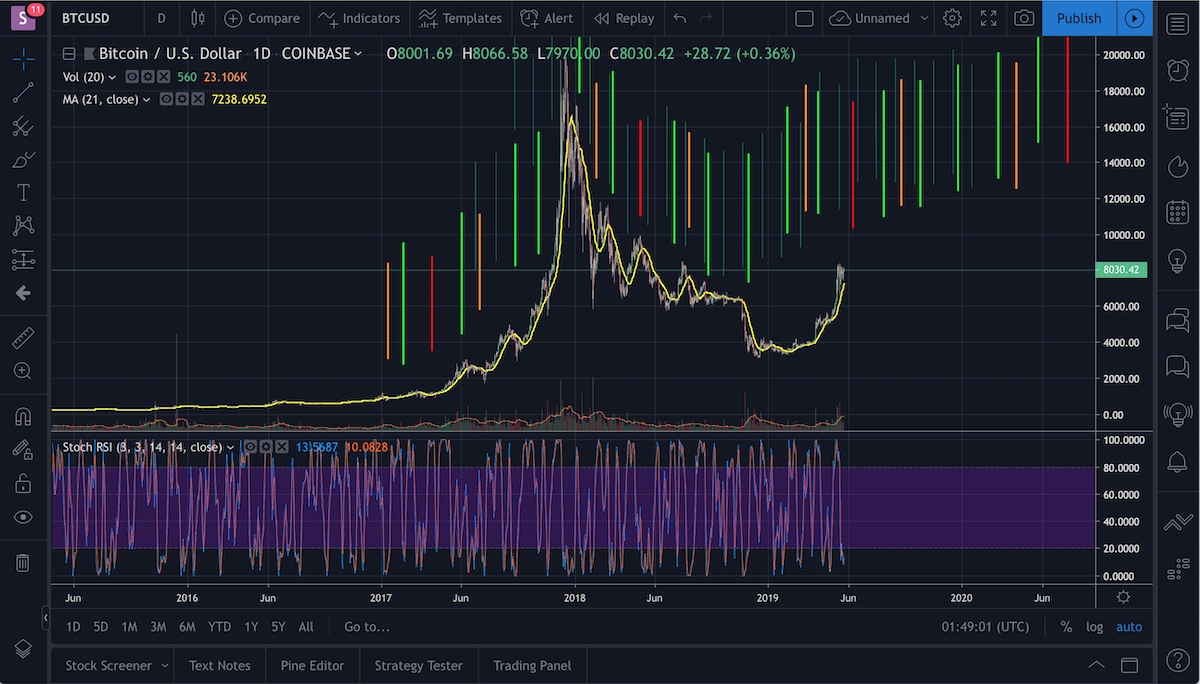
Task: Open indicator Templates
Action: pyautogui.click(x=459, y=18)
